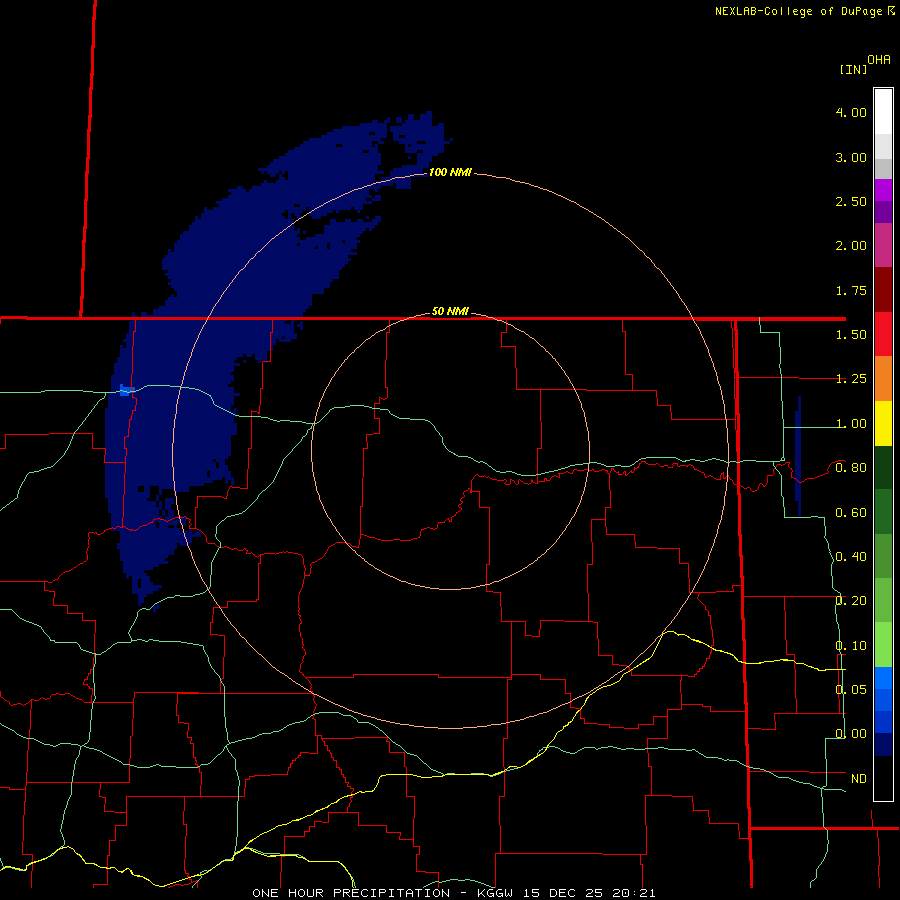Pick the black ND swatch at the scale bottom
900x900 pixels.
click(x=883, y=778)
